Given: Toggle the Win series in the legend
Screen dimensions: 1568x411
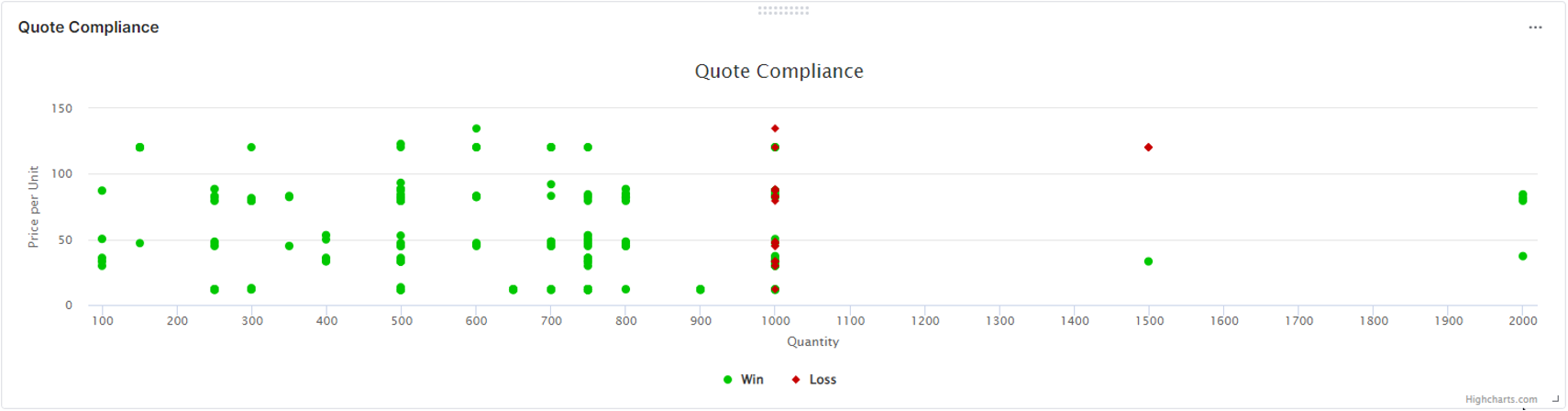Looking at the screenshot, I should (743, 380).
